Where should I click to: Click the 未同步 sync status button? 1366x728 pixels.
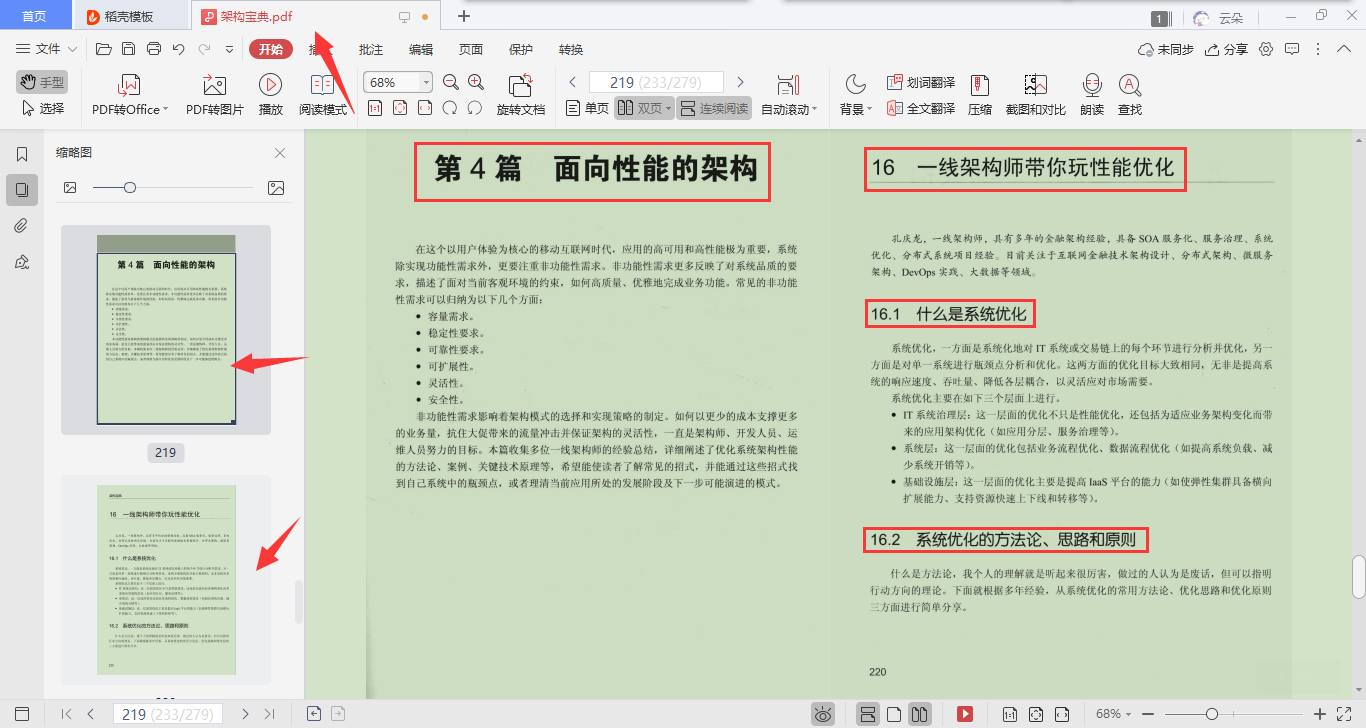pos(1166,49)
